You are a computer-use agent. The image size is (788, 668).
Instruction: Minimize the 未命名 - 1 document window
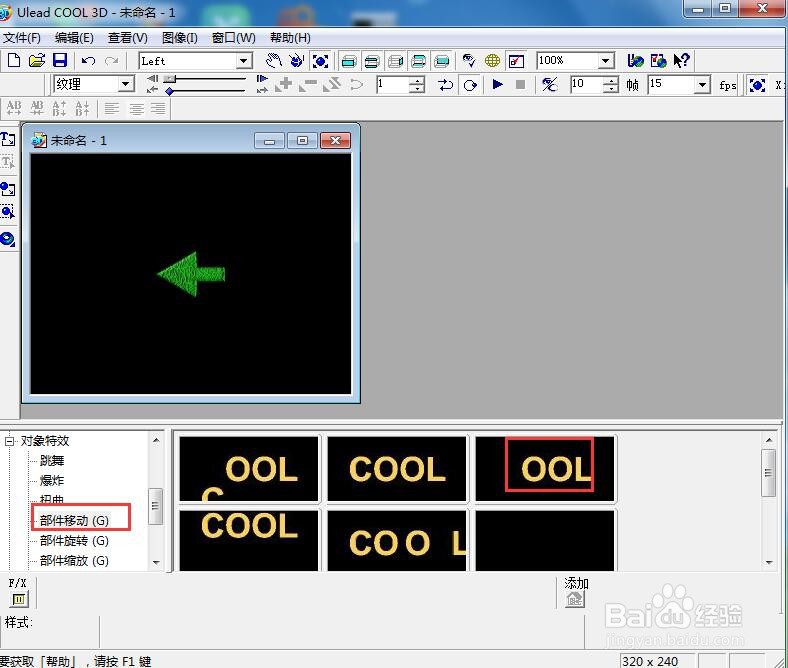click(x=269, y=141)
